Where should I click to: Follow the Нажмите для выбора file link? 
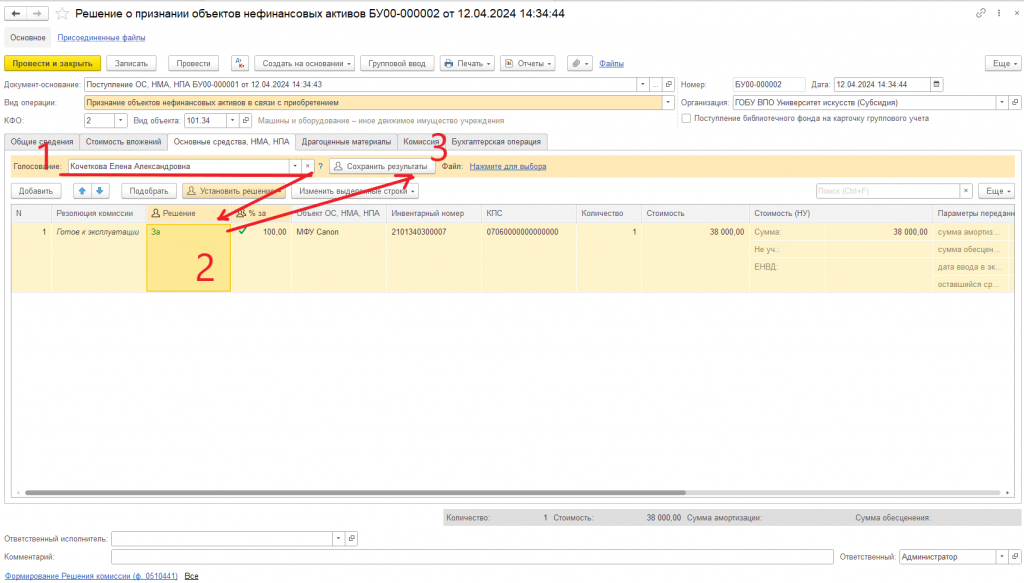(x=507, y=166)
